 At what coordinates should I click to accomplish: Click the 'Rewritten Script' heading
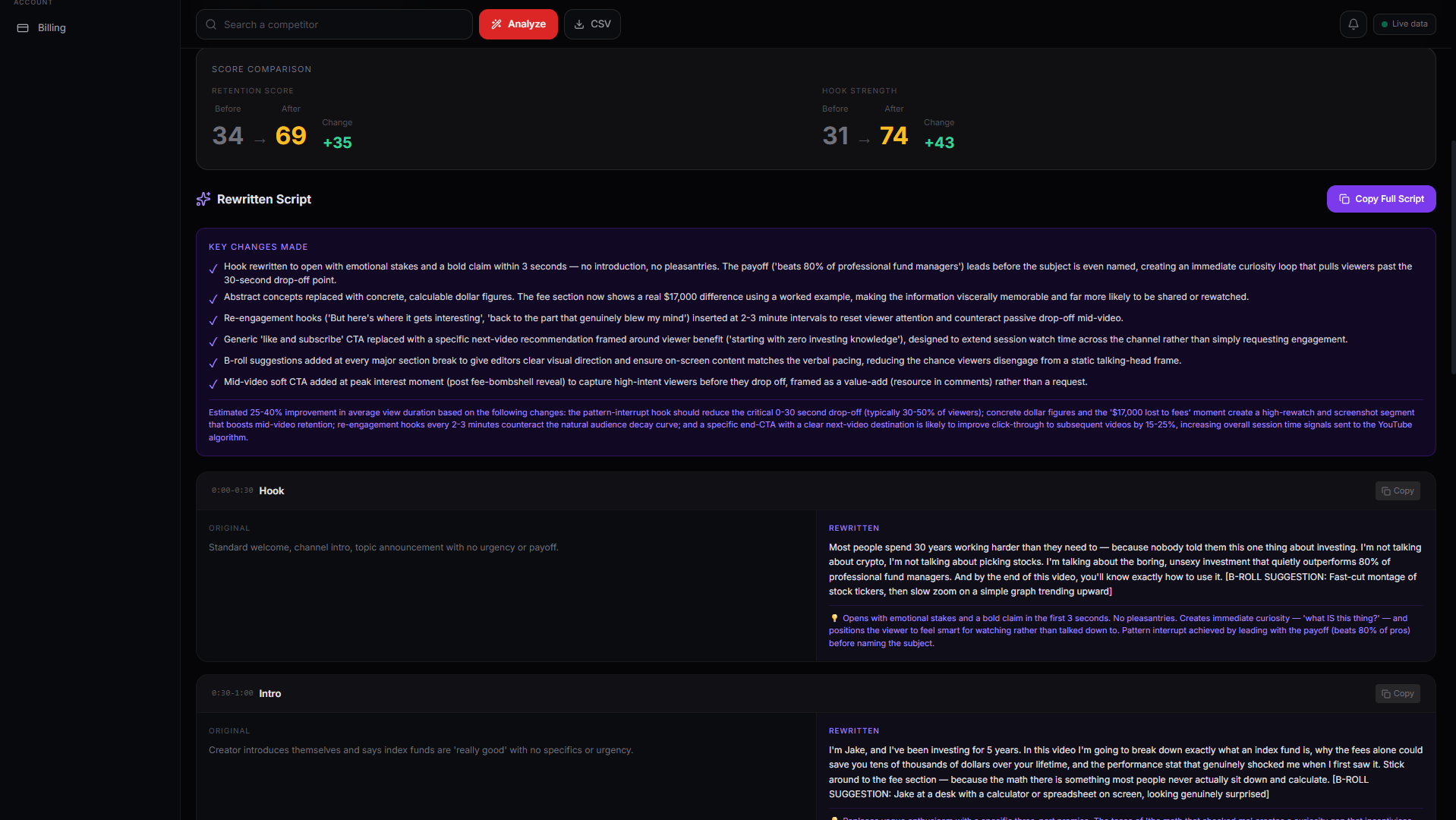[x=264, y=199]
